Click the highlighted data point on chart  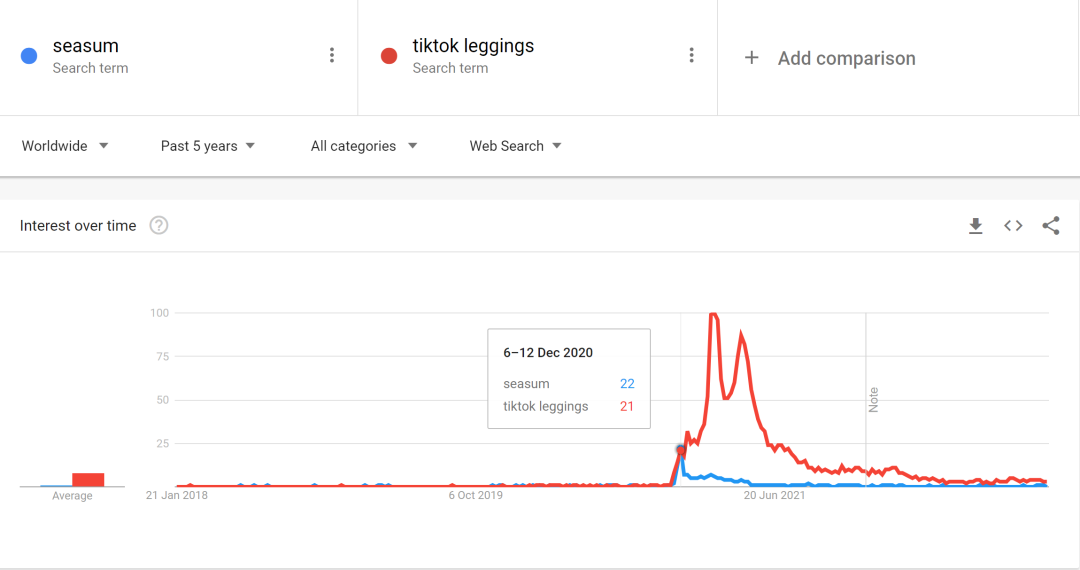point(681,450)
